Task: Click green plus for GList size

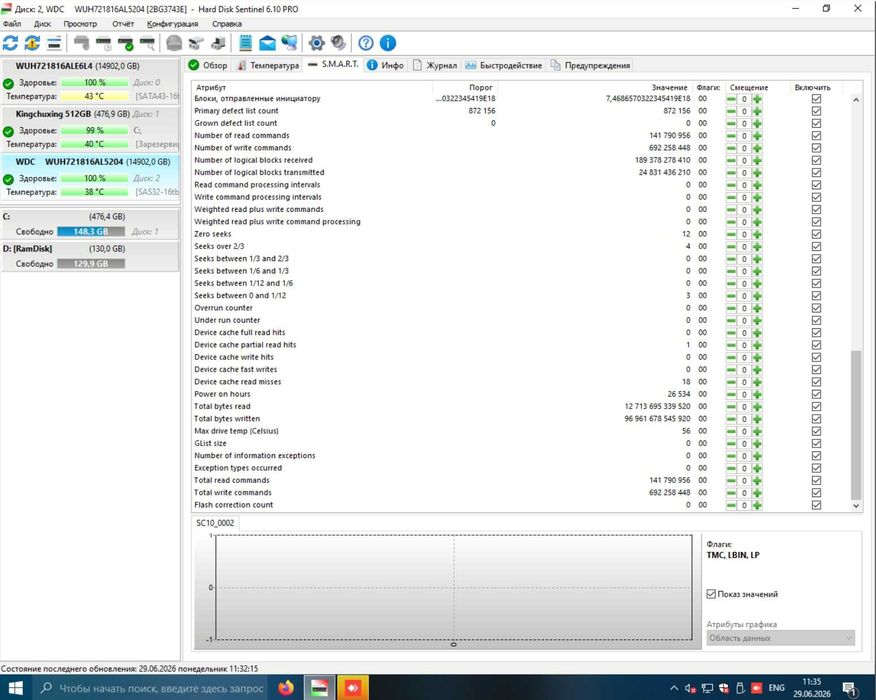Action: pos(757,444)
